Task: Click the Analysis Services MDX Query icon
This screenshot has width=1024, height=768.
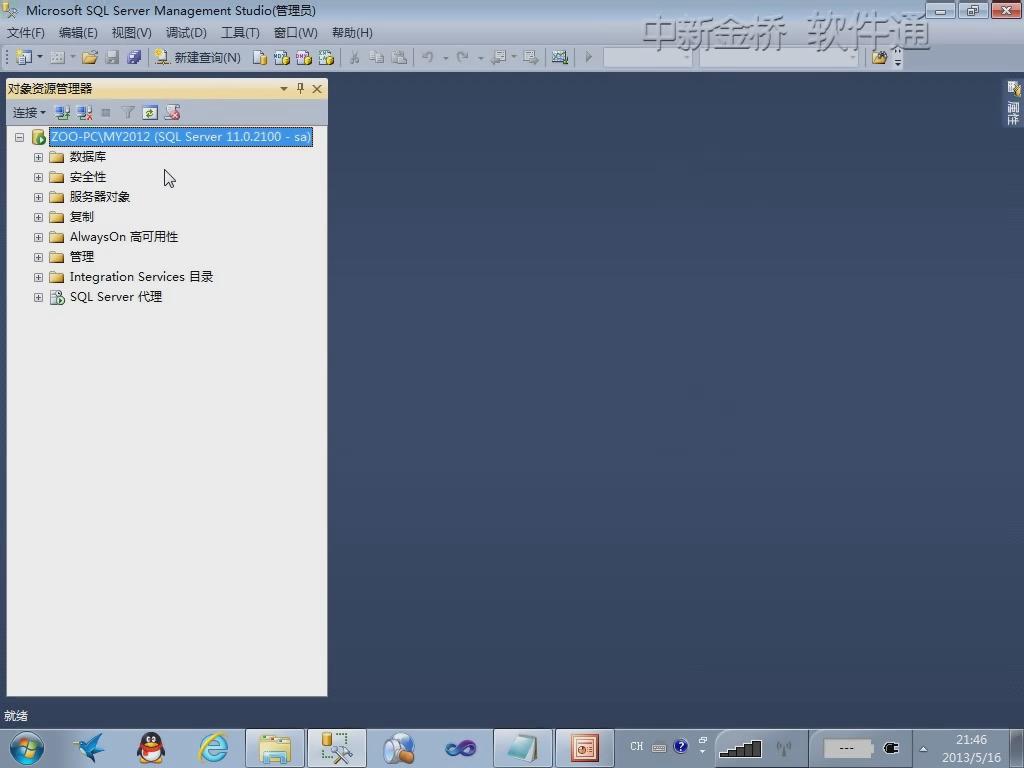Action: (281, 57)
